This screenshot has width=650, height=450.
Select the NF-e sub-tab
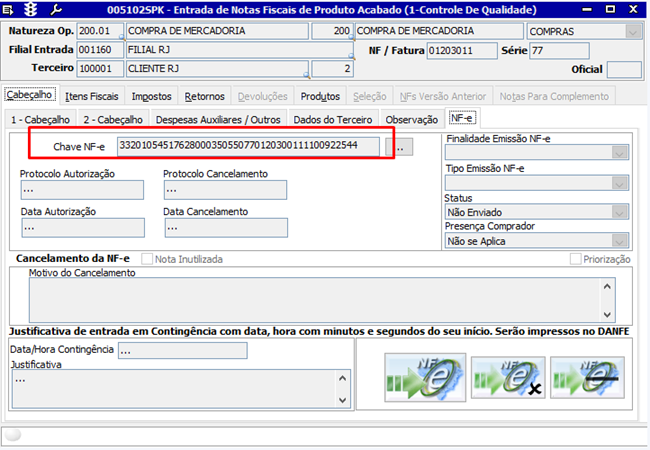[462, 118]
